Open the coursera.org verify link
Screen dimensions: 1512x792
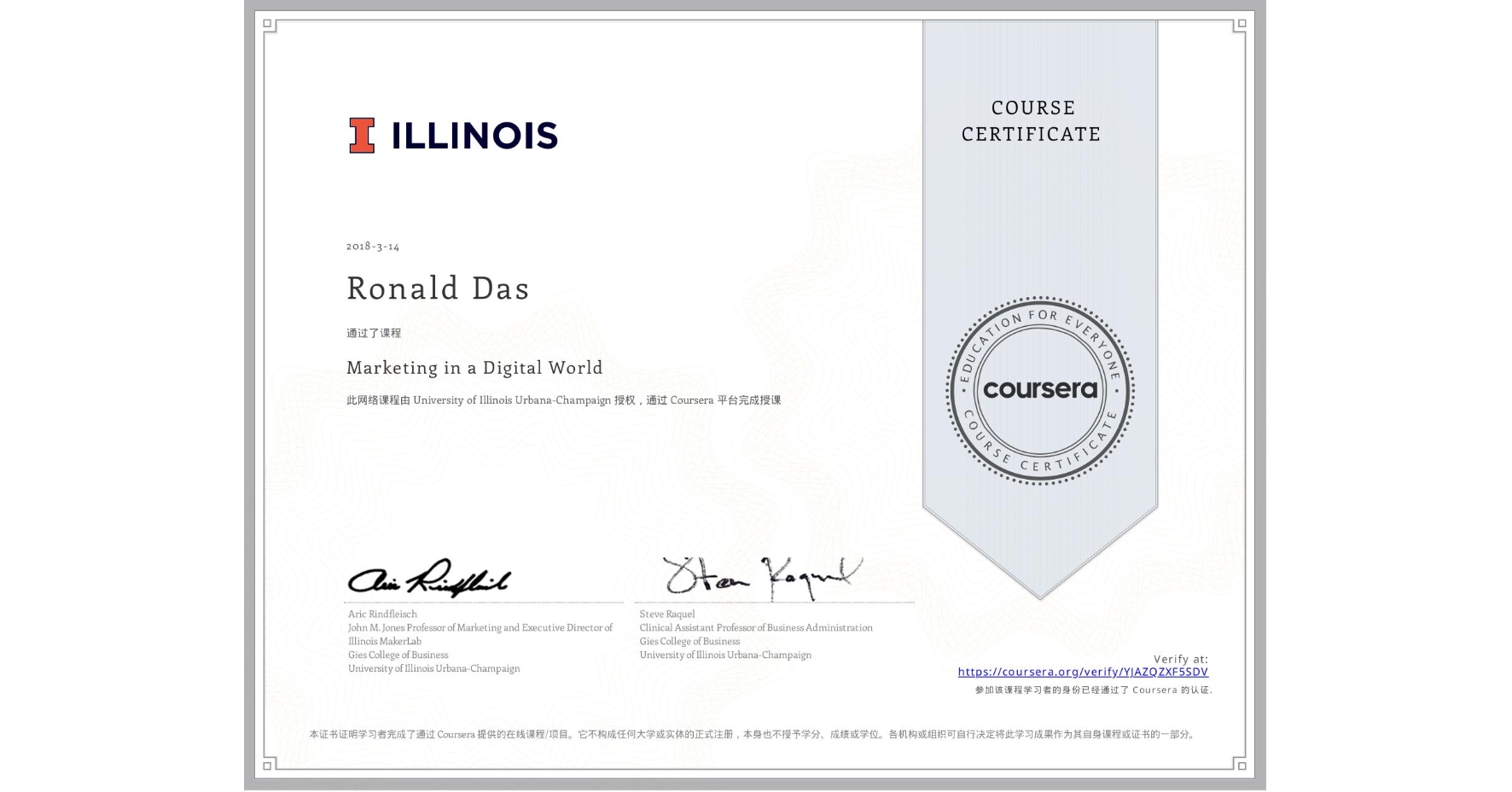coord(1083,672)
